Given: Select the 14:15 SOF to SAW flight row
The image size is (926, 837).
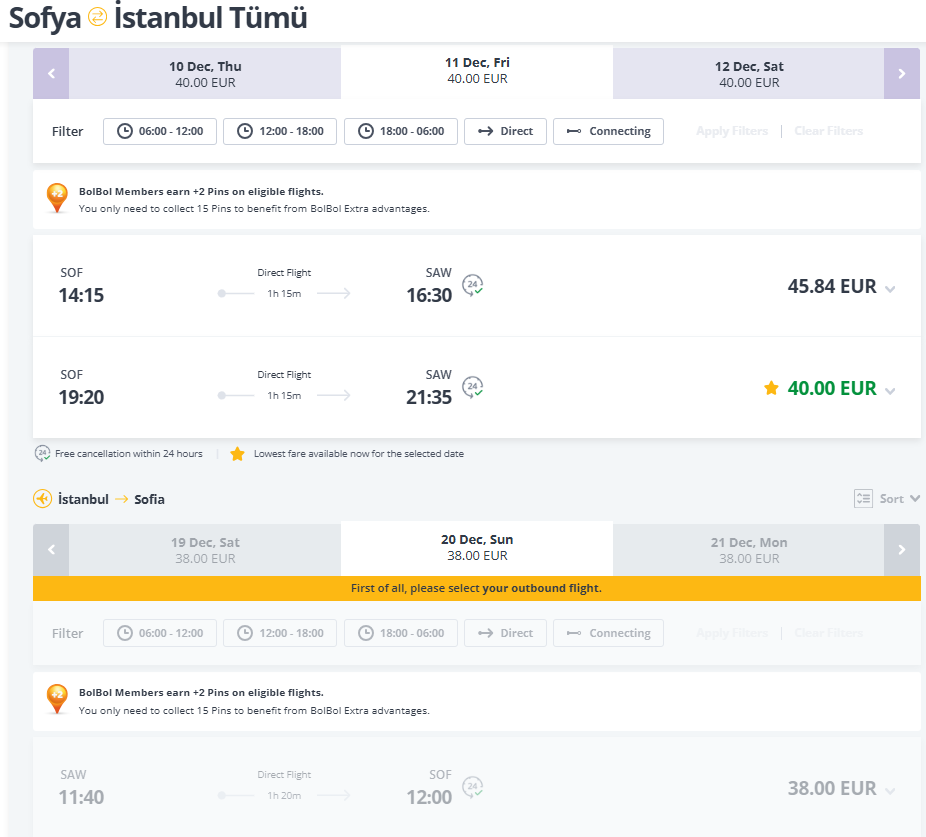Looking at the screenshot, I should pos(477,286).
